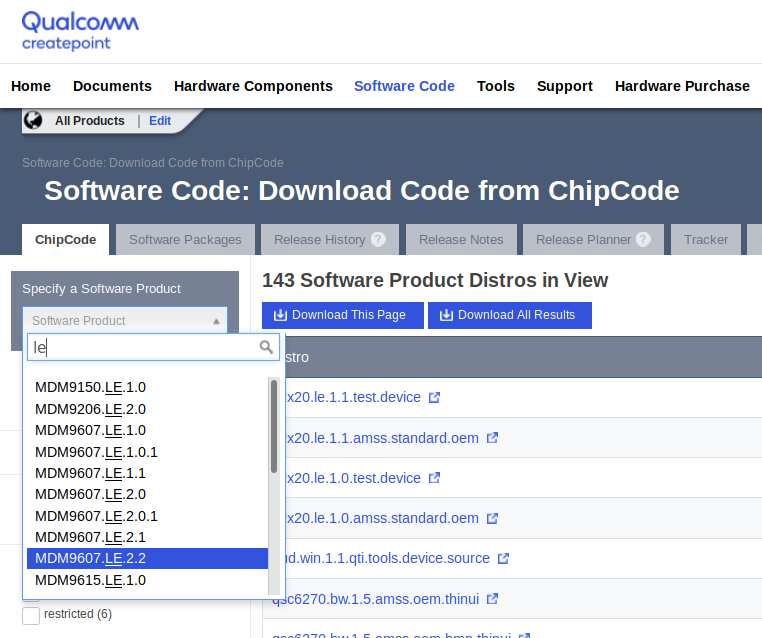Open external link icon for x20.le.1.1.test.device
Screen dimensions: 762x638
(434, 397)
